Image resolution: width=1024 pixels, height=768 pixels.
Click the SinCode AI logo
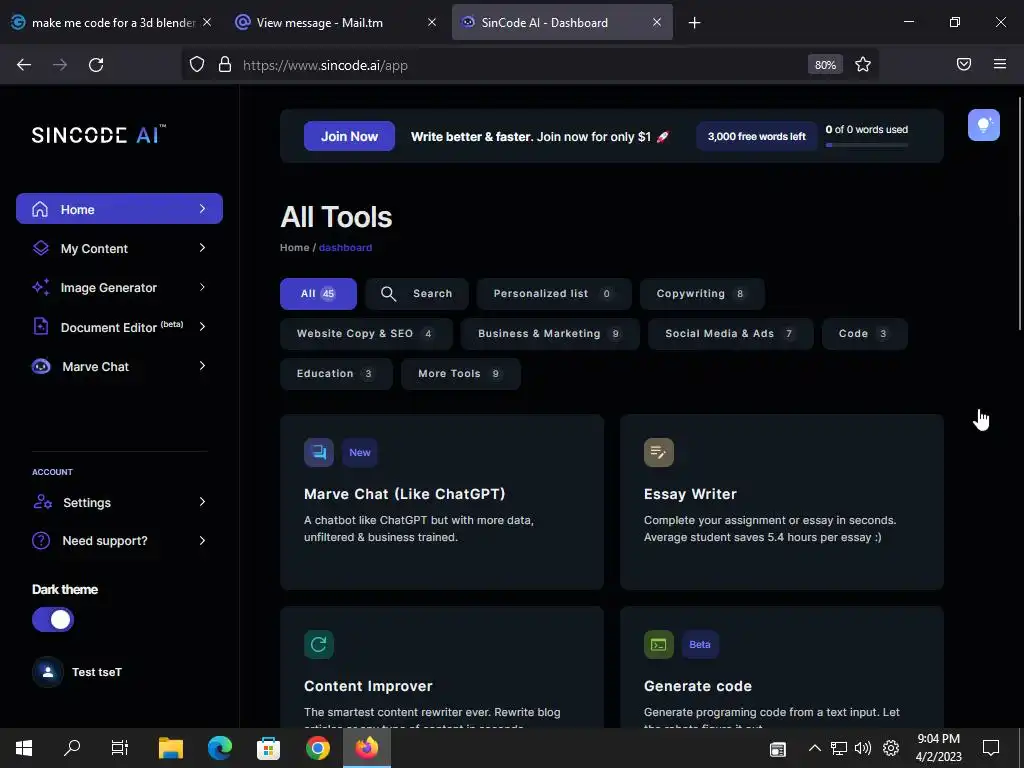click(x=99, y=134)
